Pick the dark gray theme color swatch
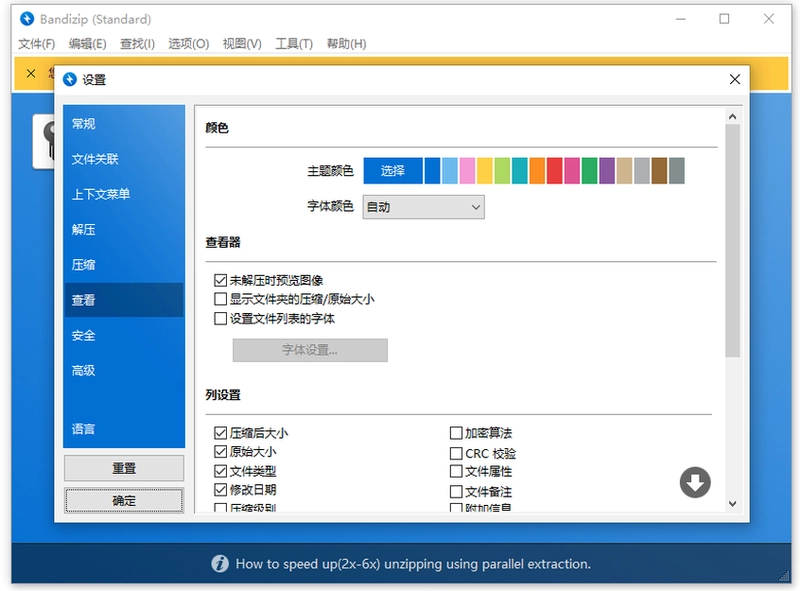This screenshot has height=591, width=800. 677,170
